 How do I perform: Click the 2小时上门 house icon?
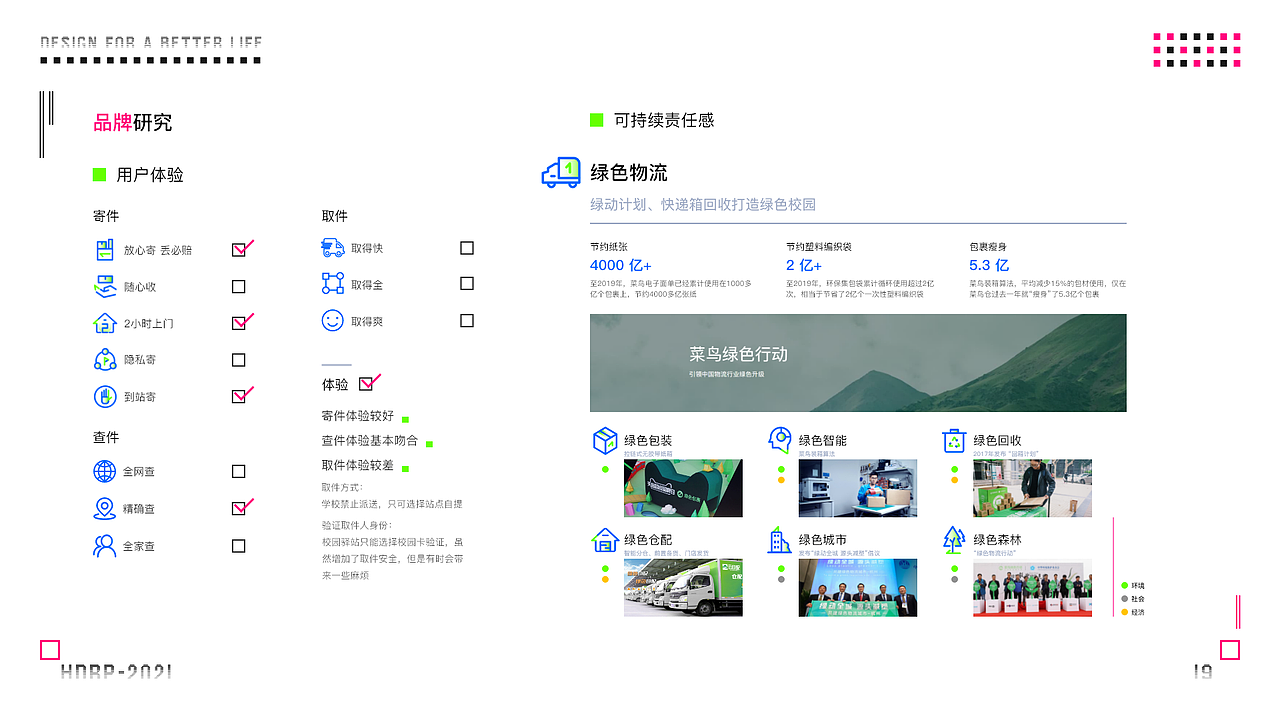(105, 323)
